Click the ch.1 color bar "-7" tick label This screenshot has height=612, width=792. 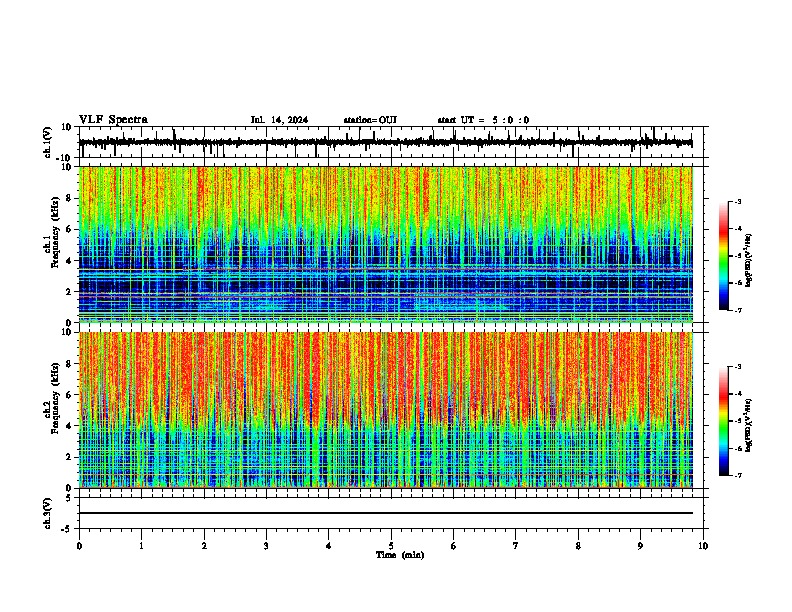coord(737,310)
